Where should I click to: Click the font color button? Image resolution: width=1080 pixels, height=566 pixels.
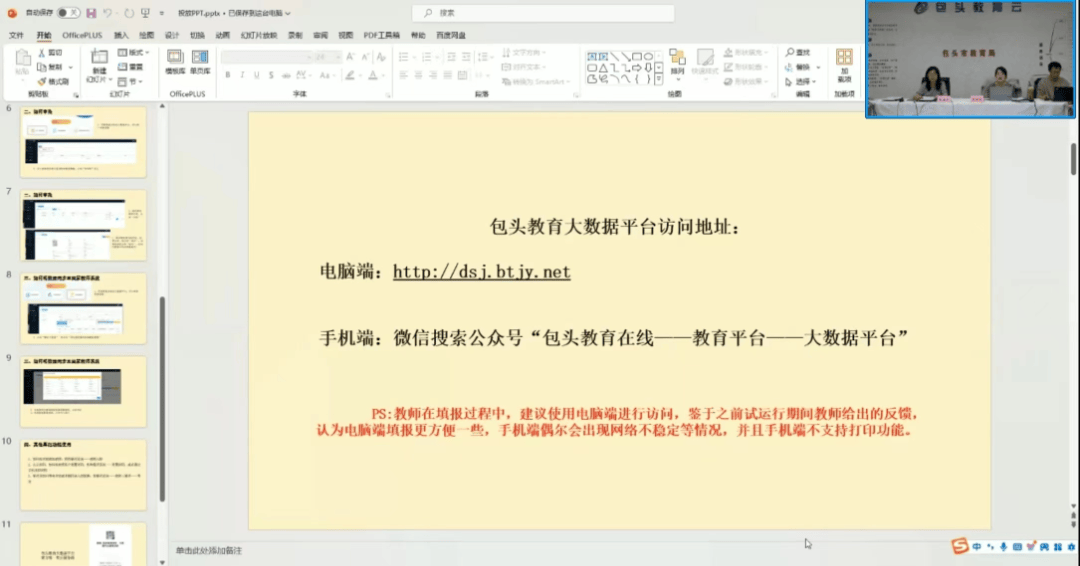tap(373, 75)
